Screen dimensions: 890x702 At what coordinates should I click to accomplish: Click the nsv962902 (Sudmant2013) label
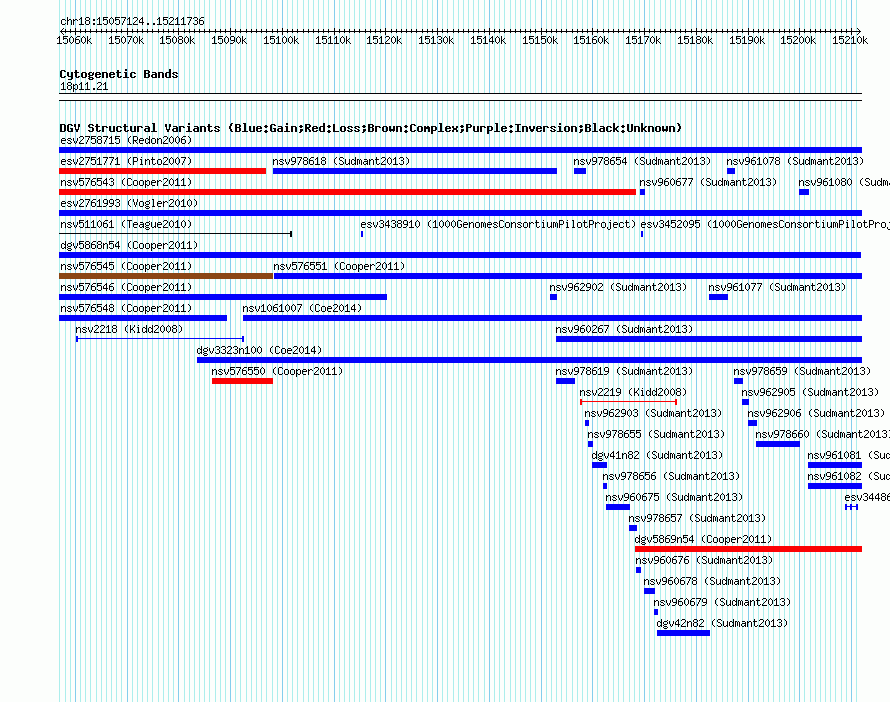click(x=618, y=287)
